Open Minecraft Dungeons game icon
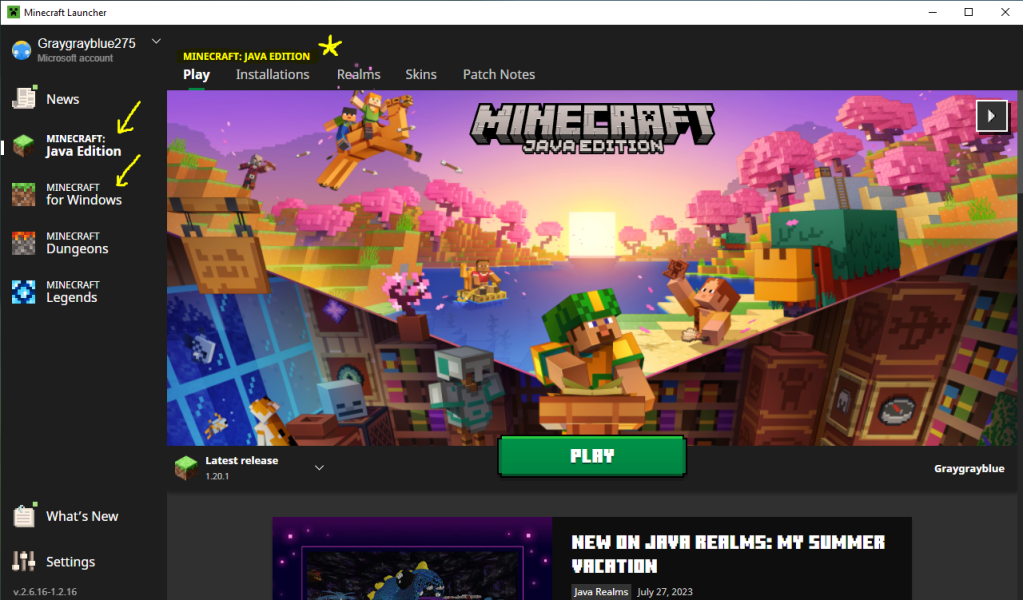 24,243
